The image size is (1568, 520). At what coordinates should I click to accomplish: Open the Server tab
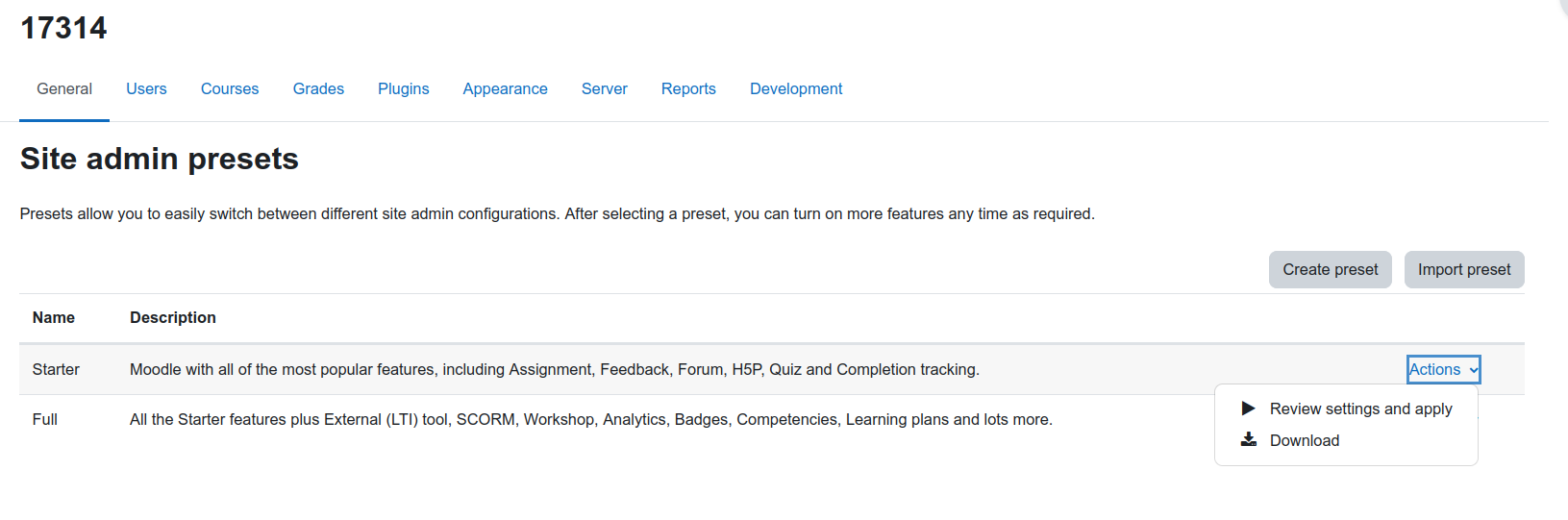point(605,88)
